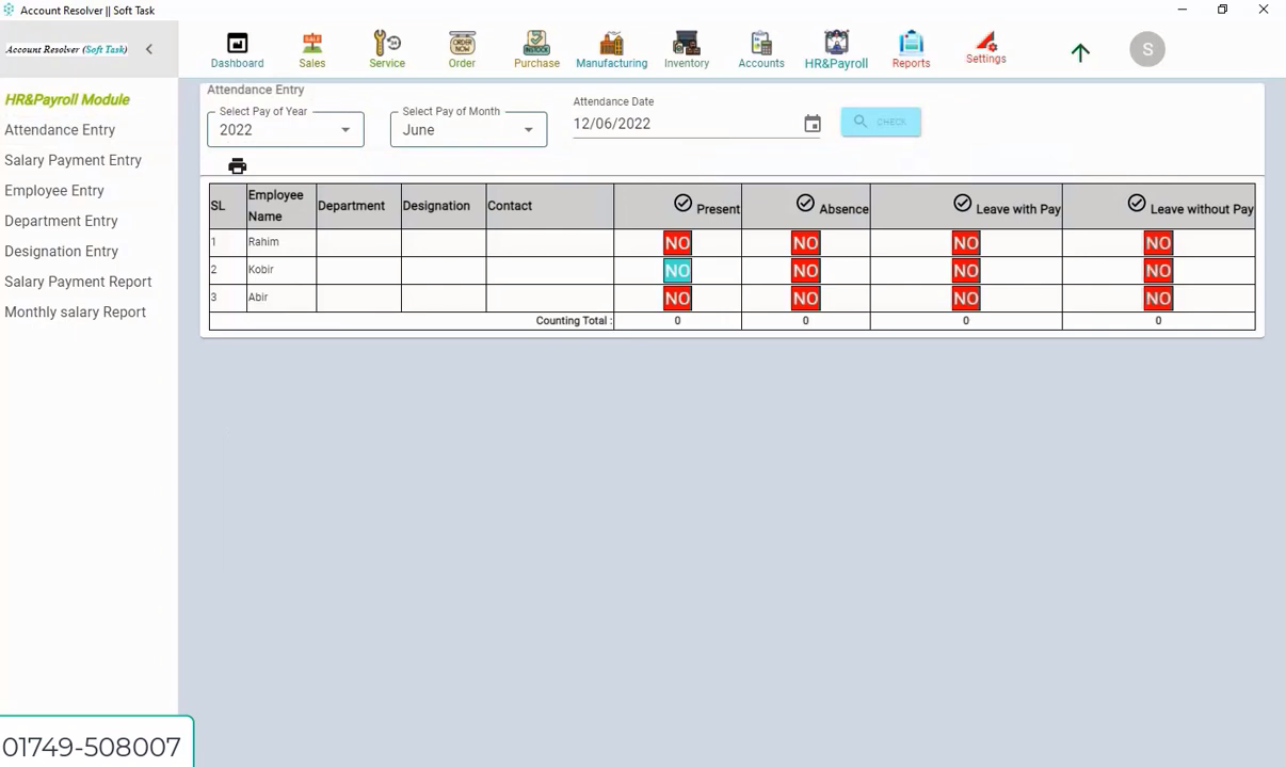Select the Inventory module icon
1286x767 pixels.
(x=686, y=48)
